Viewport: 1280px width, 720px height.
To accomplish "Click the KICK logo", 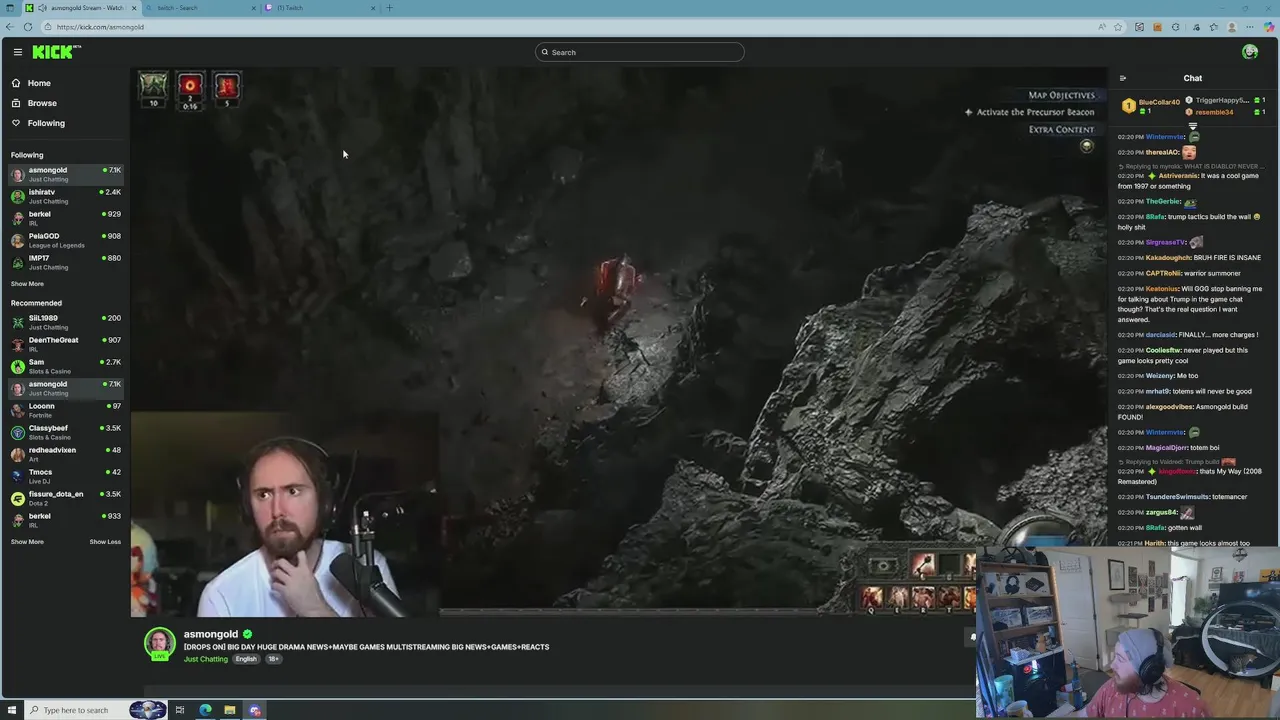I will tap(56, 52).
